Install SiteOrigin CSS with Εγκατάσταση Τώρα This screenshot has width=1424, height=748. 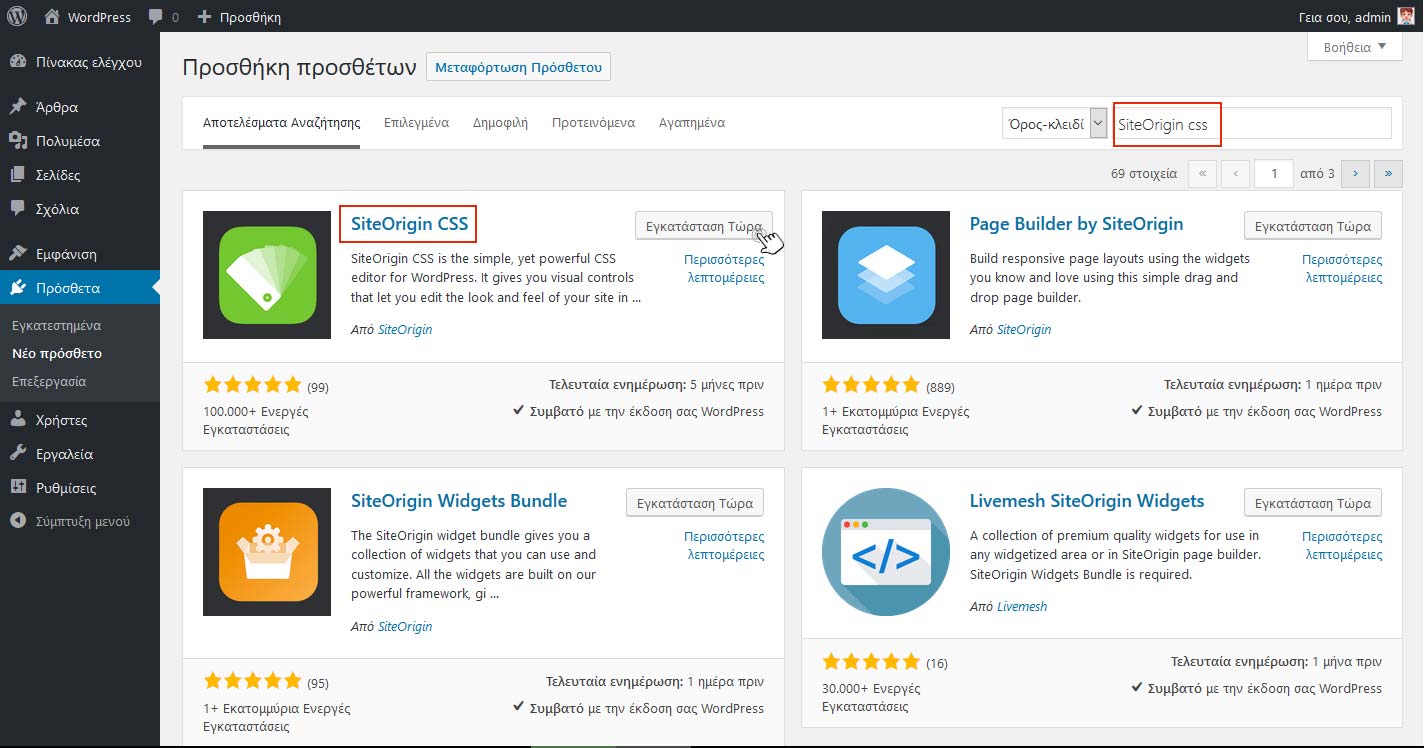703,226
